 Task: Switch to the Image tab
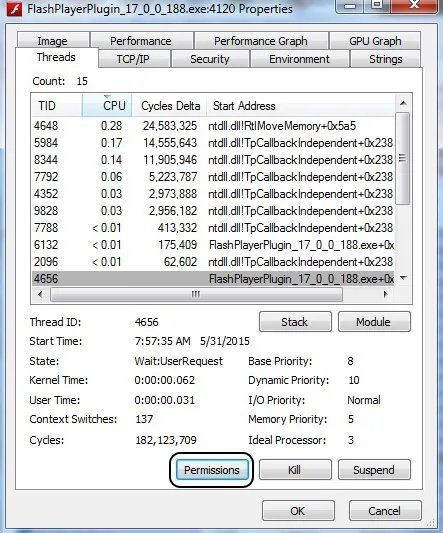53,41
